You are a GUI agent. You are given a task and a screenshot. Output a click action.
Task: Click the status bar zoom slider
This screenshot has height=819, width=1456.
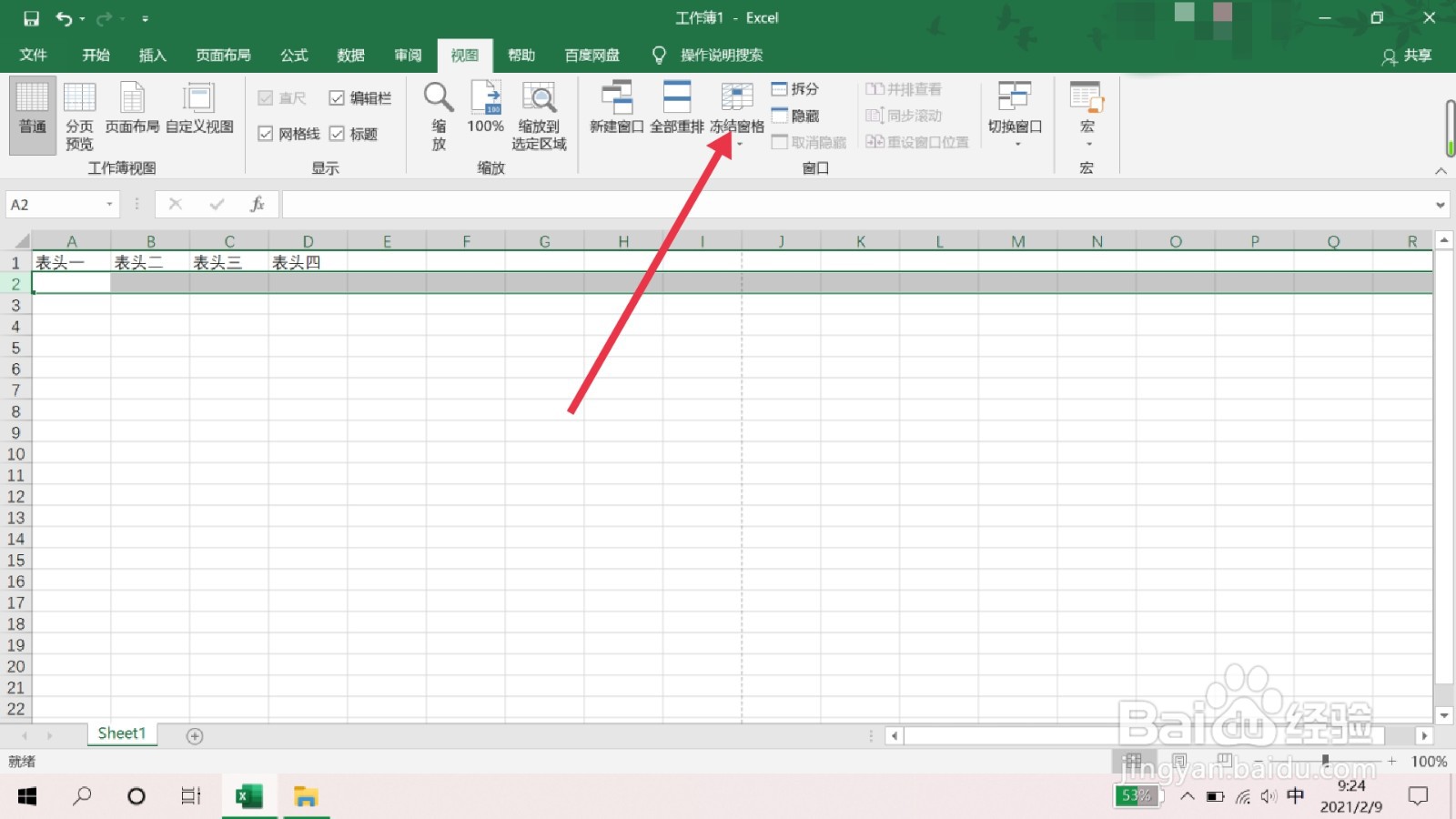(x=1325, y=761)
